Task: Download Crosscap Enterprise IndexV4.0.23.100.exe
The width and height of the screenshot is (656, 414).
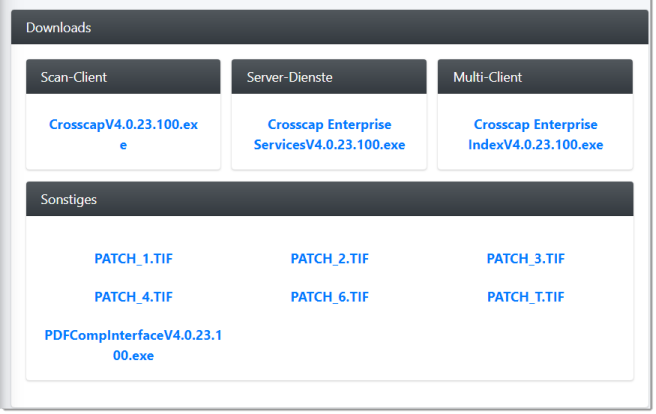Action: (x=535, y=135)
